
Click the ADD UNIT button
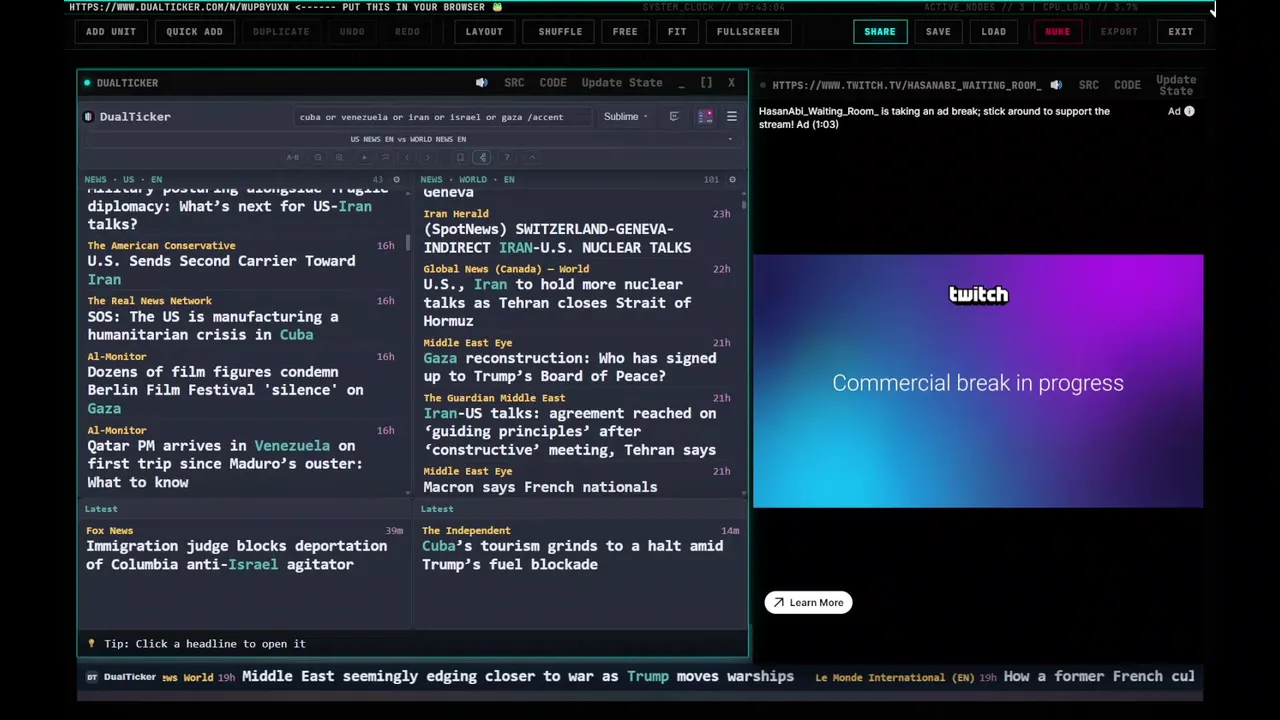[111, 31]
